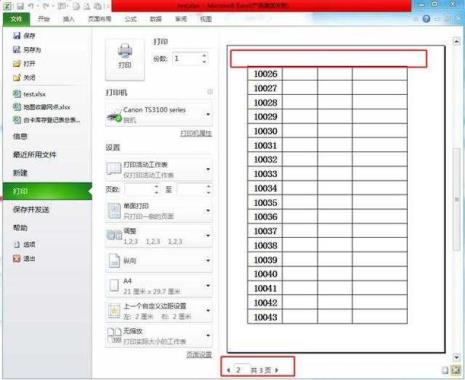Click the preview vertical scrollbar thumb
The image size is (465, 380).
tap(456, 199)
